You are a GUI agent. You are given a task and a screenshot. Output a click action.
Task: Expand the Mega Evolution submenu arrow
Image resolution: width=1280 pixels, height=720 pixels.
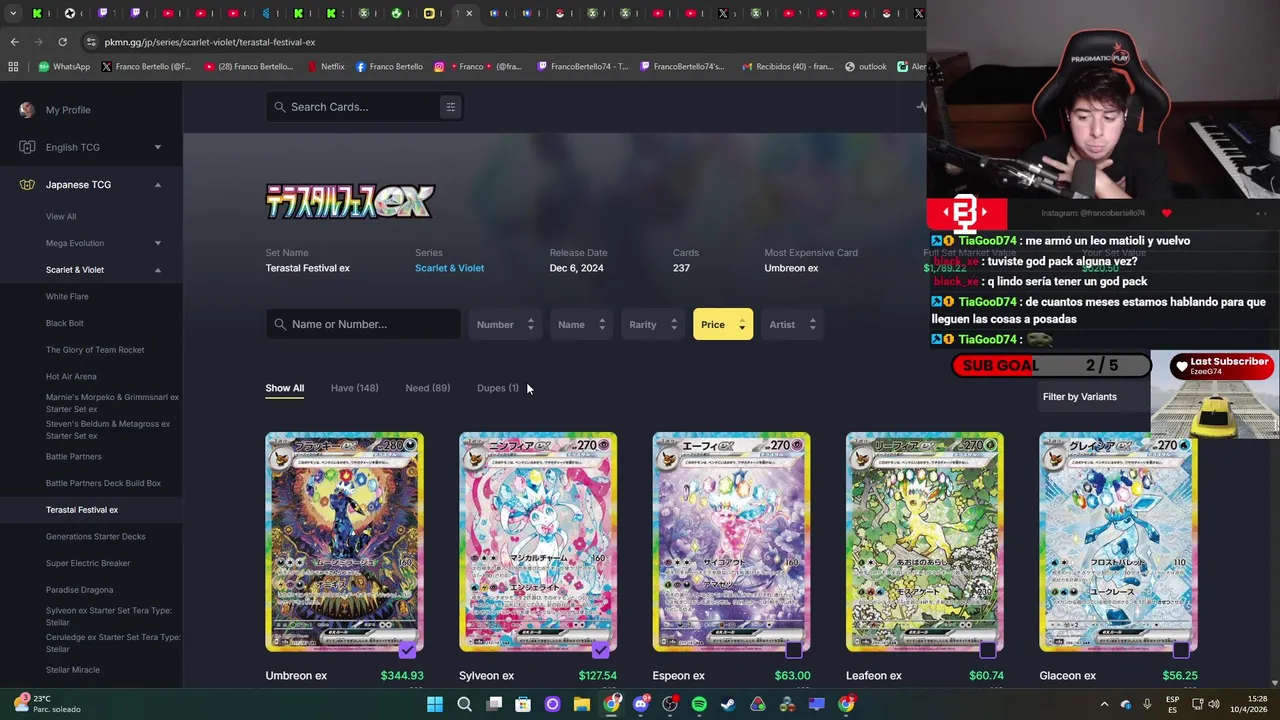pyautogui.click(x=157, y=243)
